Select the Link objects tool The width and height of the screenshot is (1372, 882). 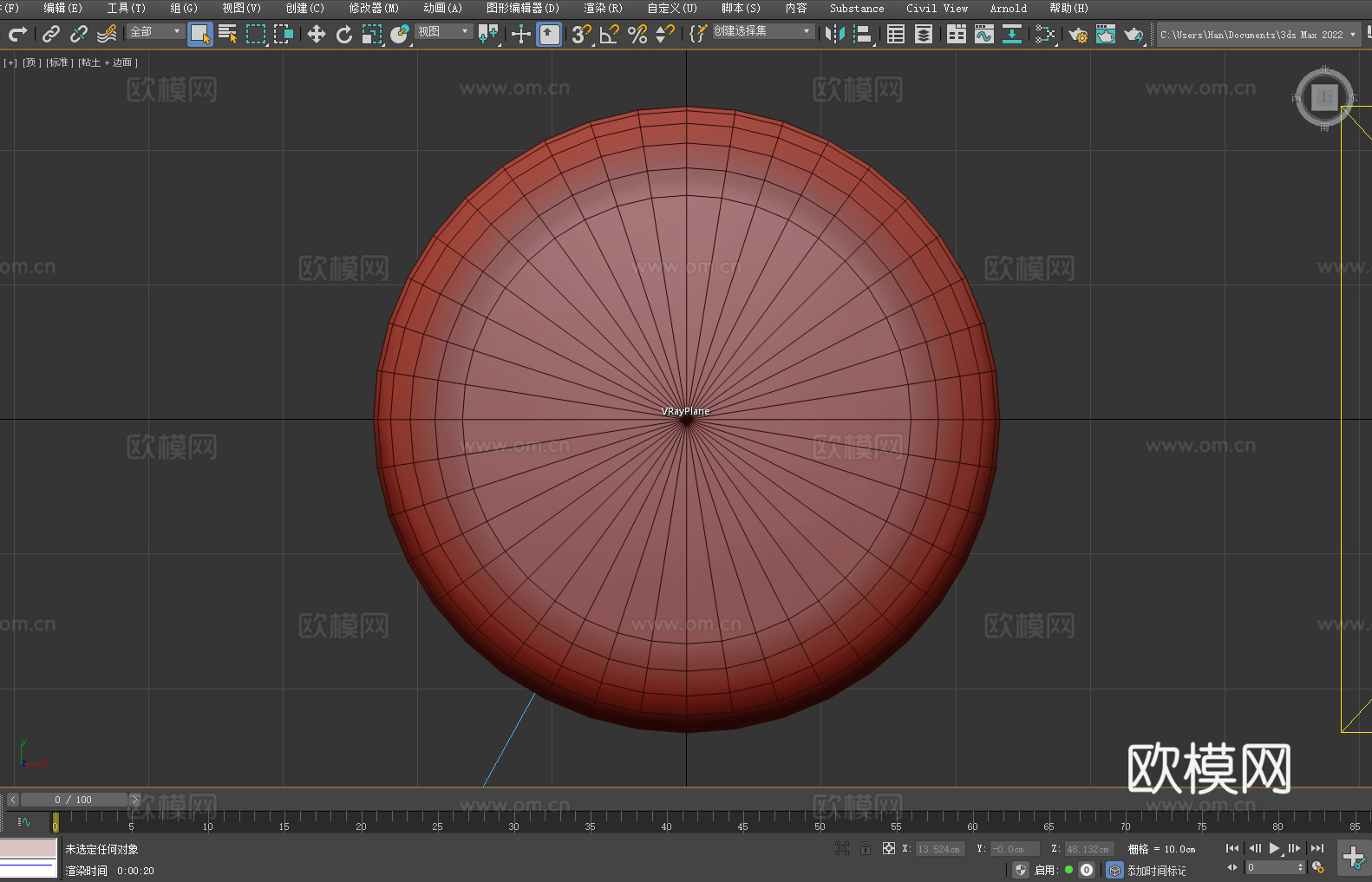coord(50,34)
